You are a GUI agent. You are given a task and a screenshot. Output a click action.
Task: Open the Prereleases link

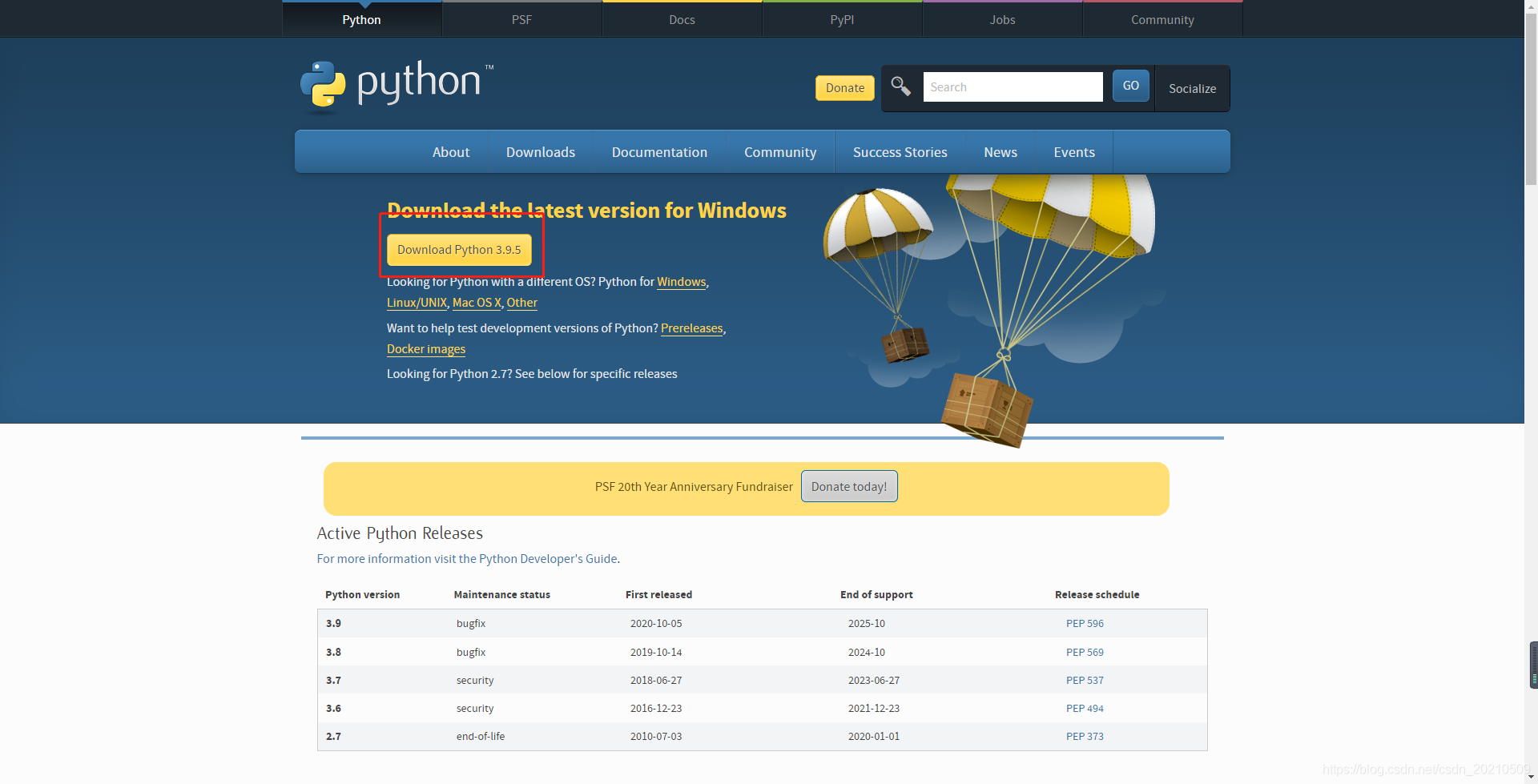coord(692,328)
